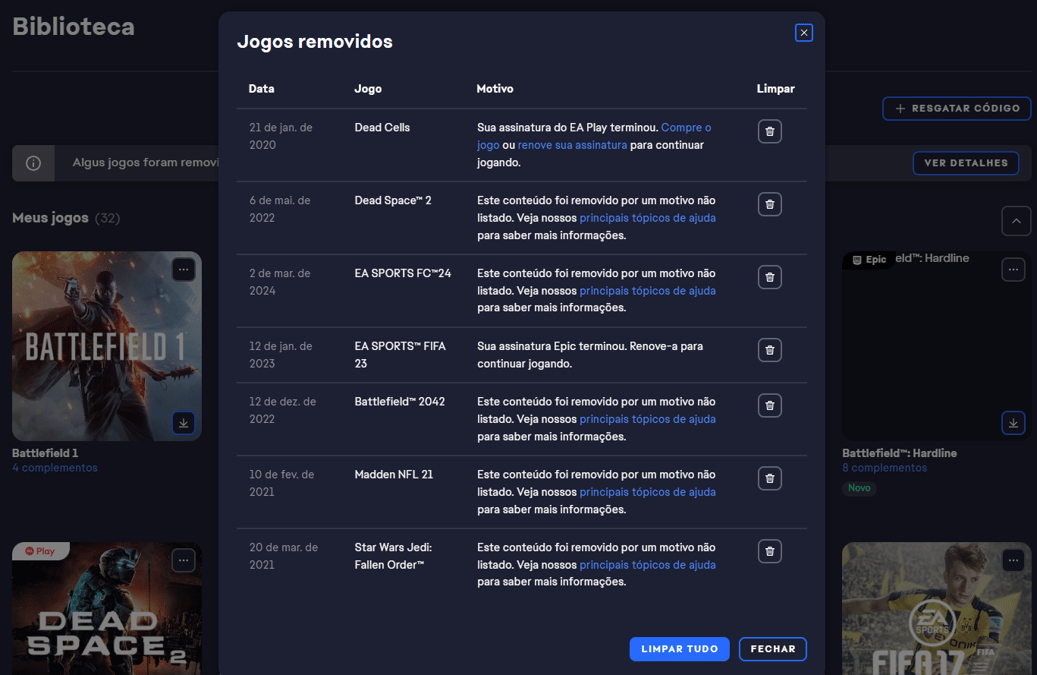Collapse the Meus jogos section chevron
This screenshot has width=1037, height=675.
click(1016, 221)
